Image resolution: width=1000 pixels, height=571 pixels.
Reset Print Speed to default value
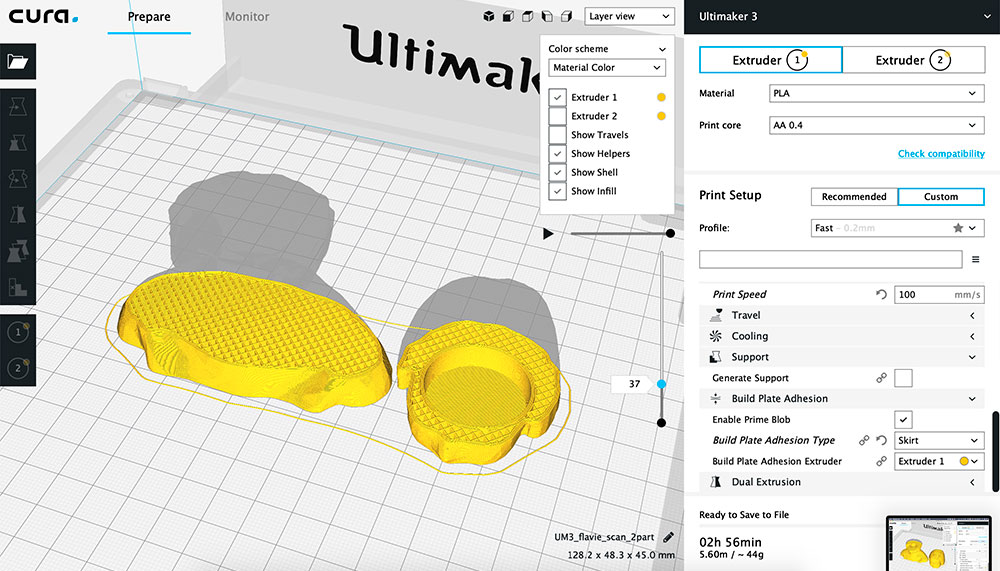pyautogui.click(x=881, y=294)
